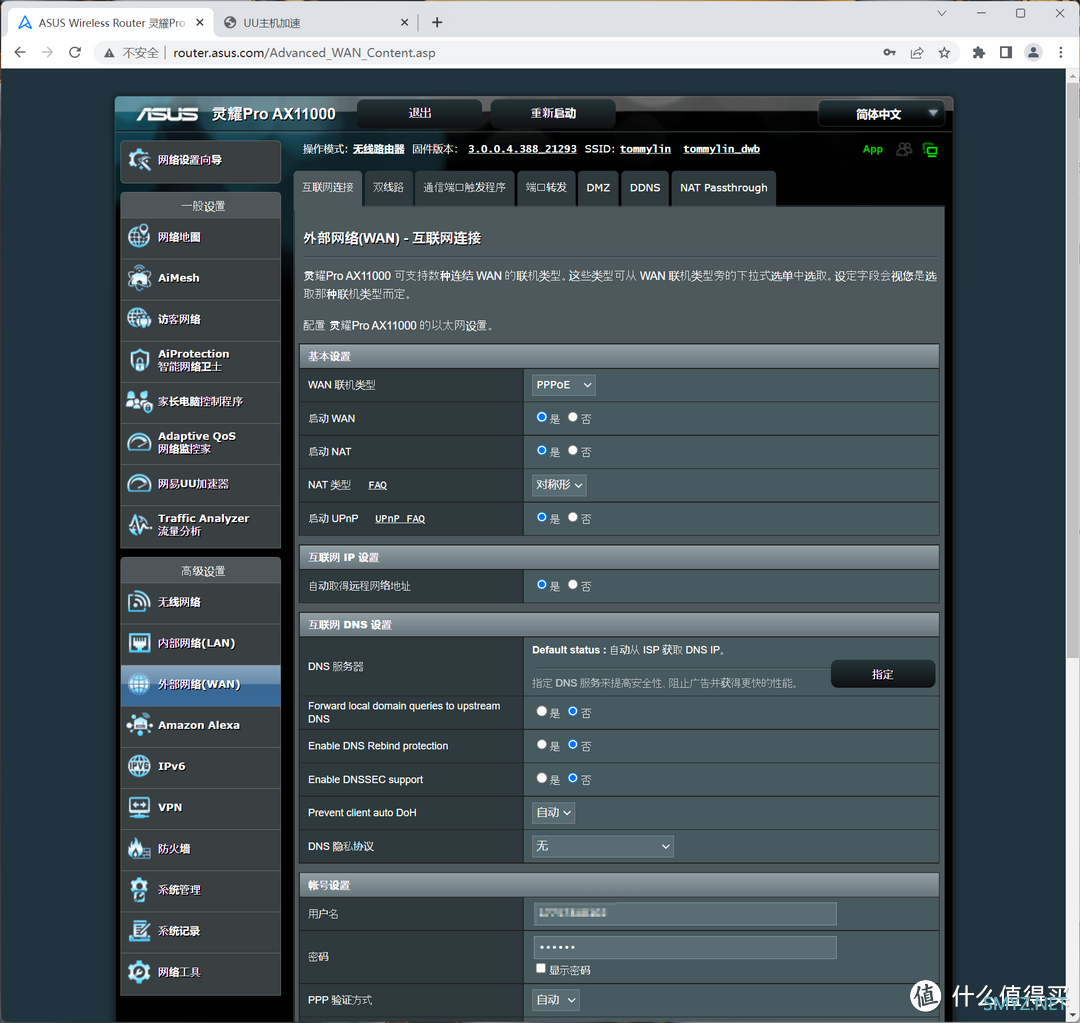Screen dimensions: 1080x1023
Task: Click the page vertical scrollbar
Action: [x=1072, y=372]
